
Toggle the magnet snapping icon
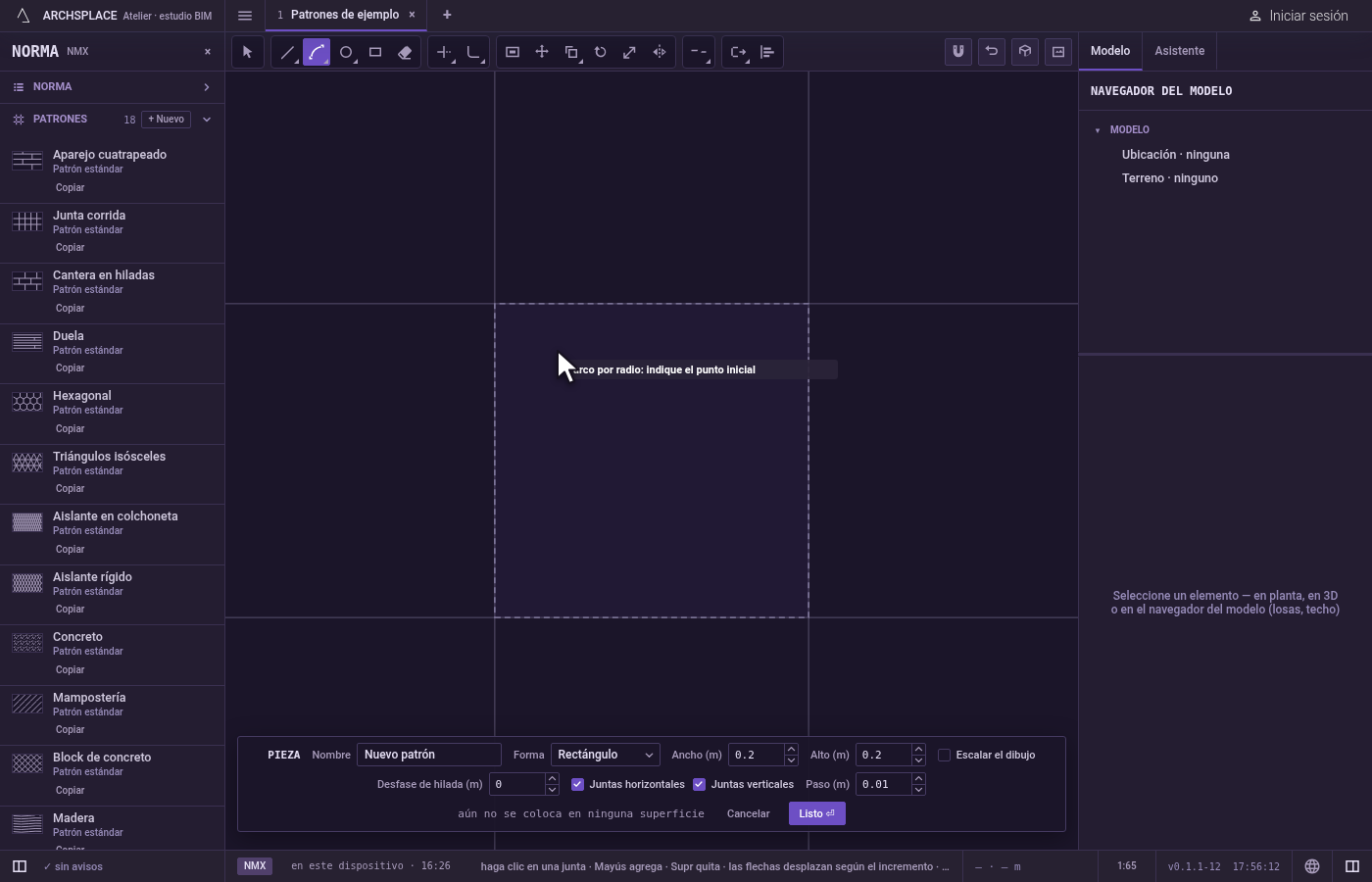pos(958,51)
